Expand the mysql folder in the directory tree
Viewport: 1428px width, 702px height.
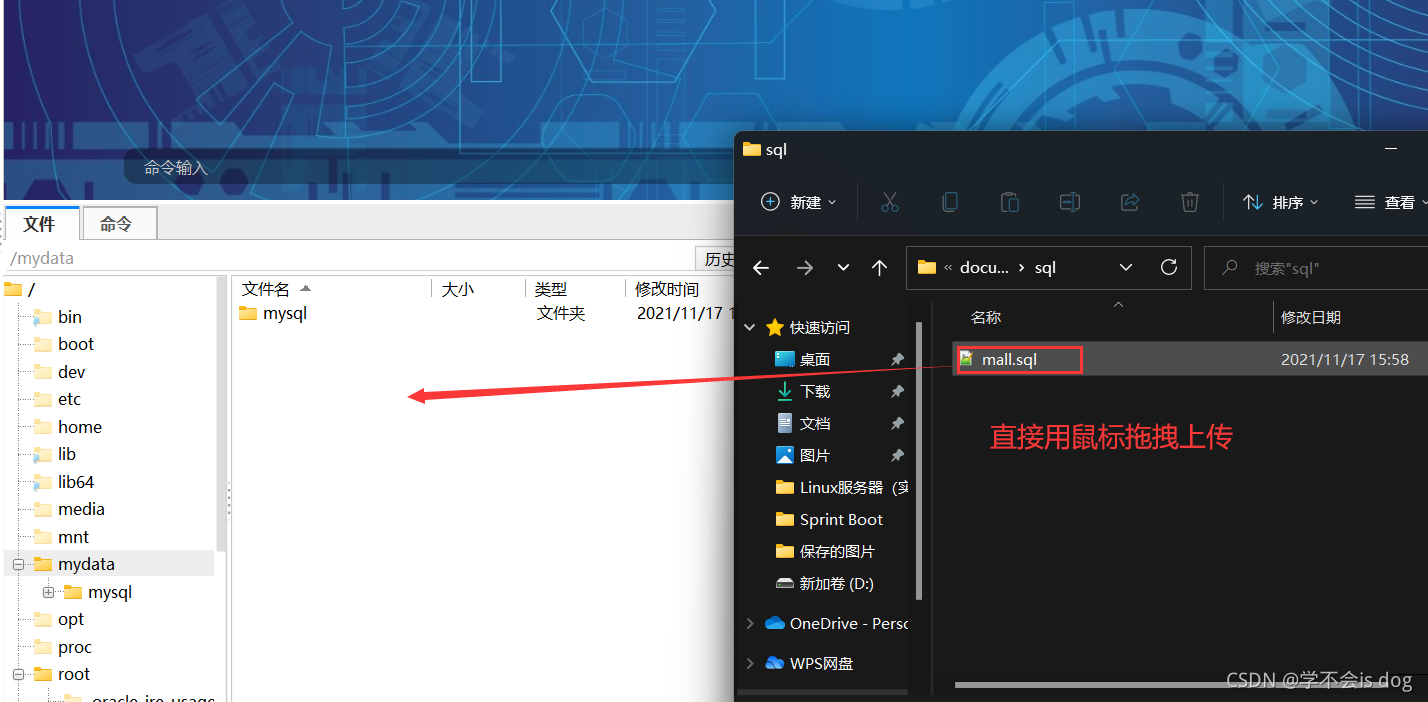tap(48, 592)
